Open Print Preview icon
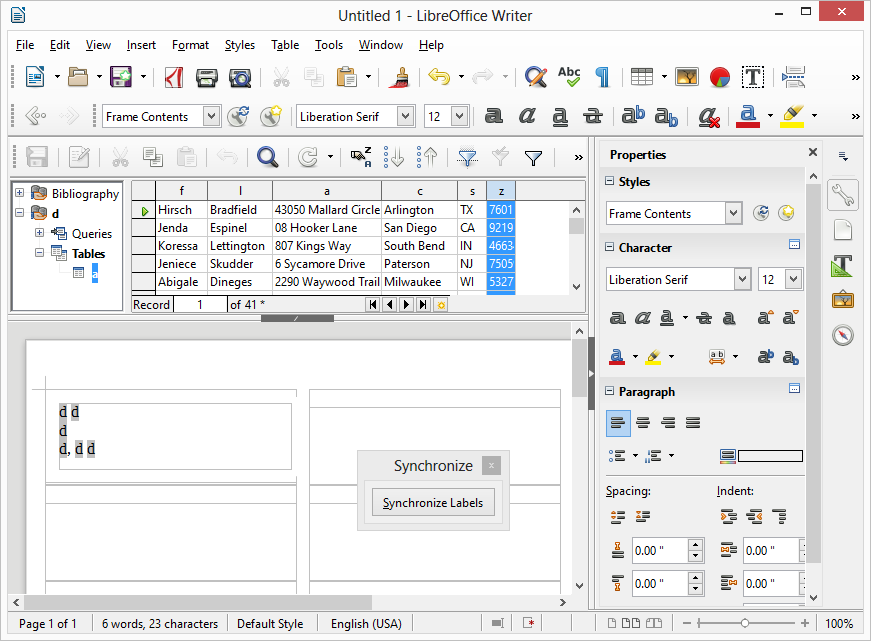 [240, 77]
